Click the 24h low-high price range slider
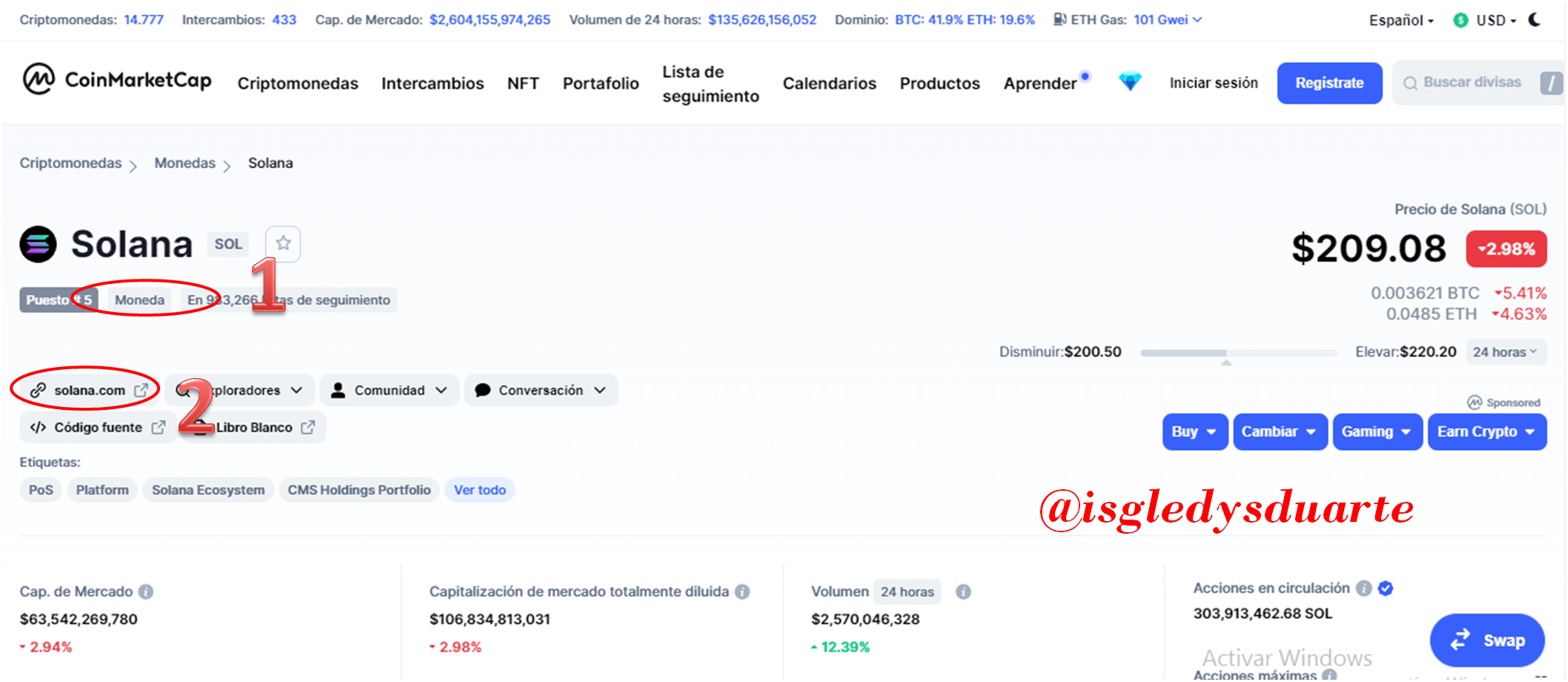Viewport: 1568px width, 682px height. point(1238,353)
